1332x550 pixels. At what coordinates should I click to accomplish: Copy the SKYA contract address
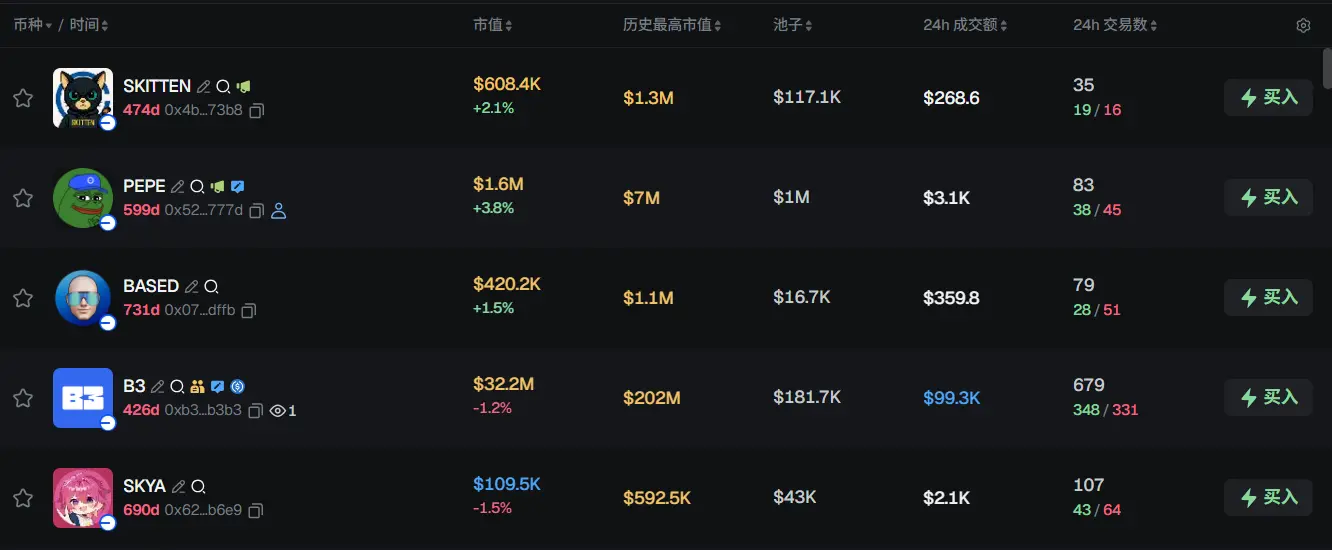[x=256, y=511]
